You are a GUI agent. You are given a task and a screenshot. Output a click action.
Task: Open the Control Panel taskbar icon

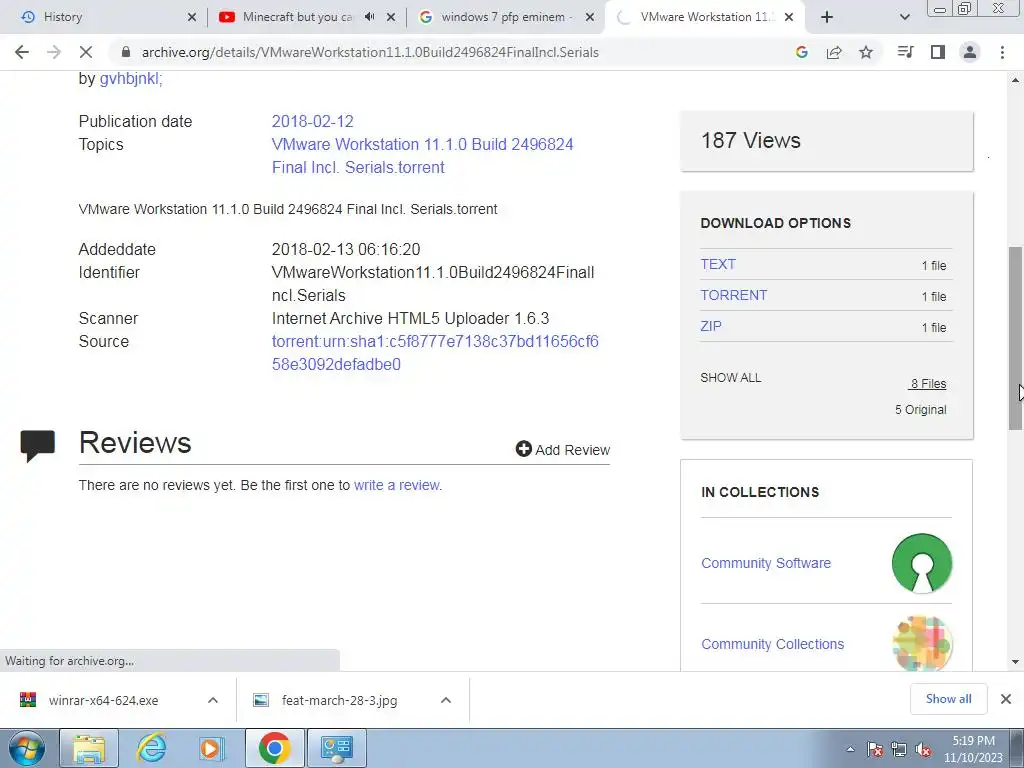(x=336, y=748)
